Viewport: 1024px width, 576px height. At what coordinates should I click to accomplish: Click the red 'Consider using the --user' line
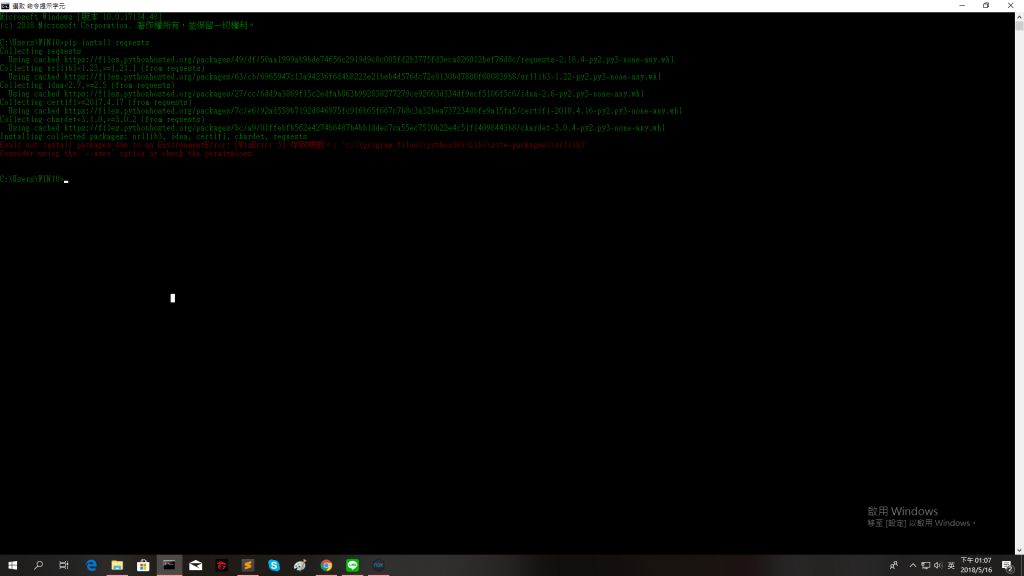click(127, 153)
